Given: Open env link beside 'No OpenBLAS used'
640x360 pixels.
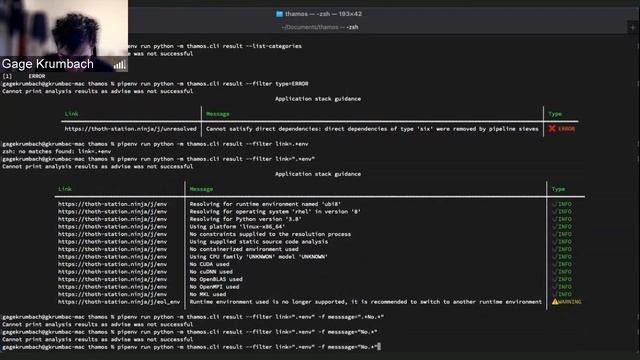Looking at the screenshot, I should tap(112, 280).
